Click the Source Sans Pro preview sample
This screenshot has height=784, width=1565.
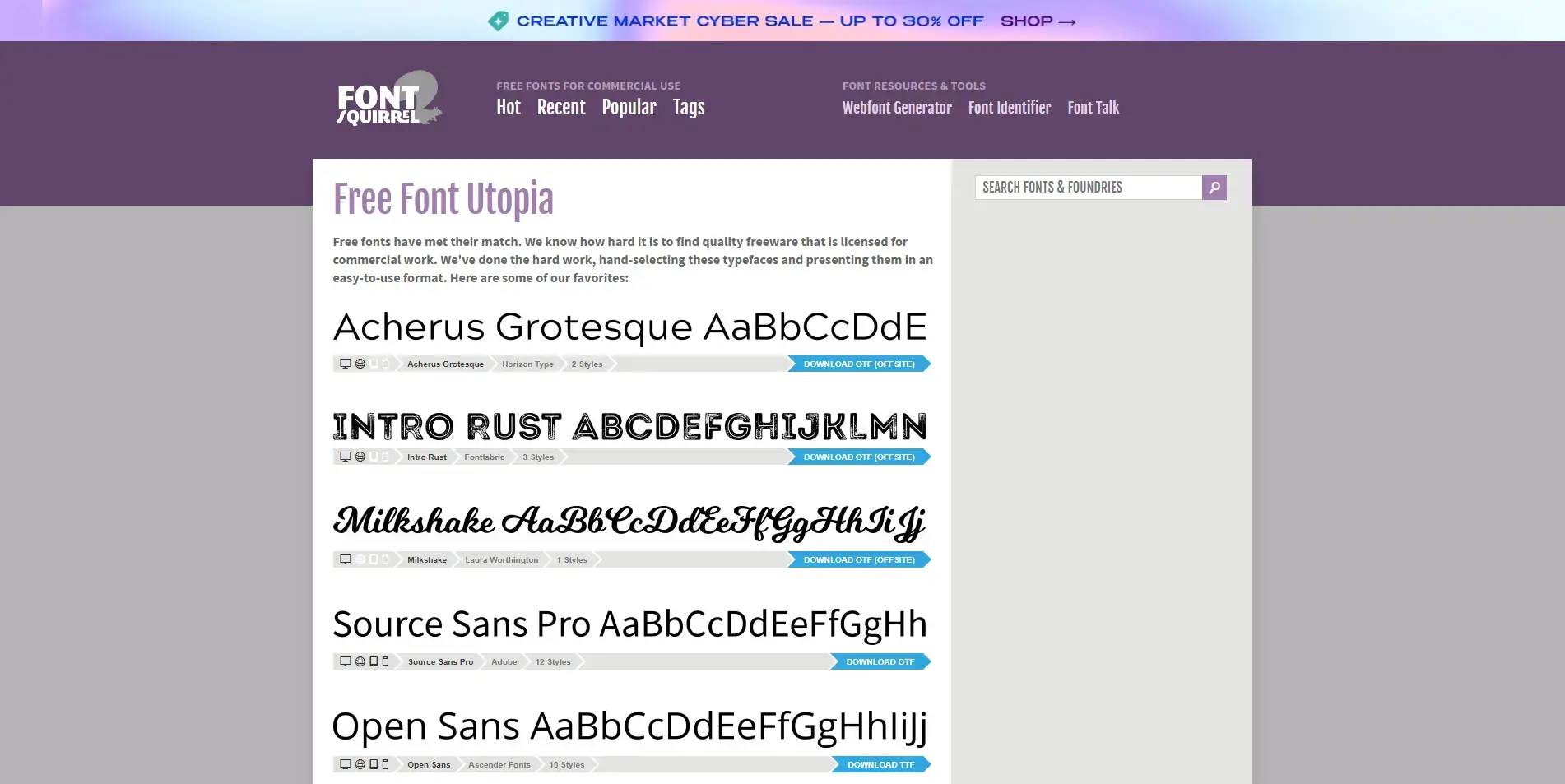pos(630,625)
